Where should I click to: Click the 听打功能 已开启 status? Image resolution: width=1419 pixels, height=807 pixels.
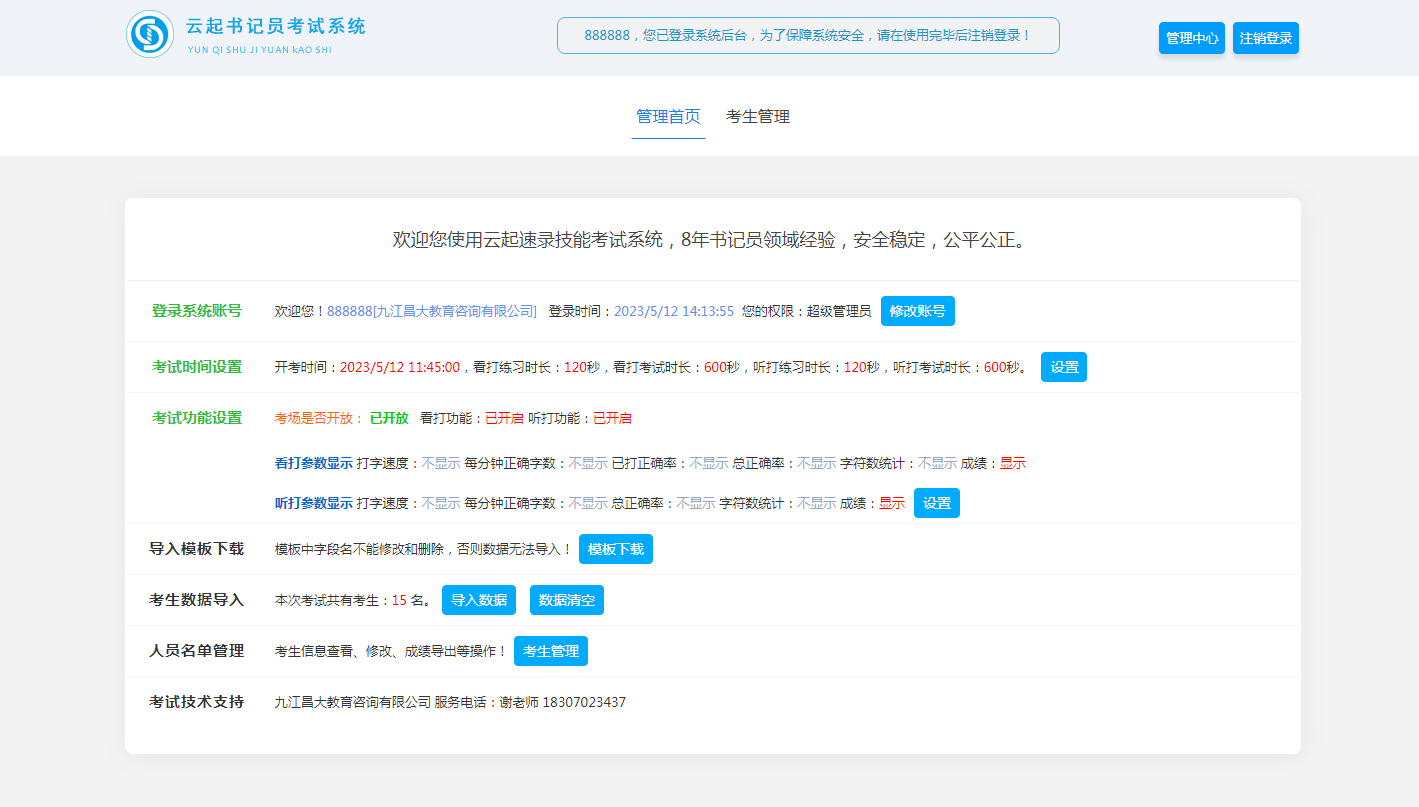coord(612,418)
